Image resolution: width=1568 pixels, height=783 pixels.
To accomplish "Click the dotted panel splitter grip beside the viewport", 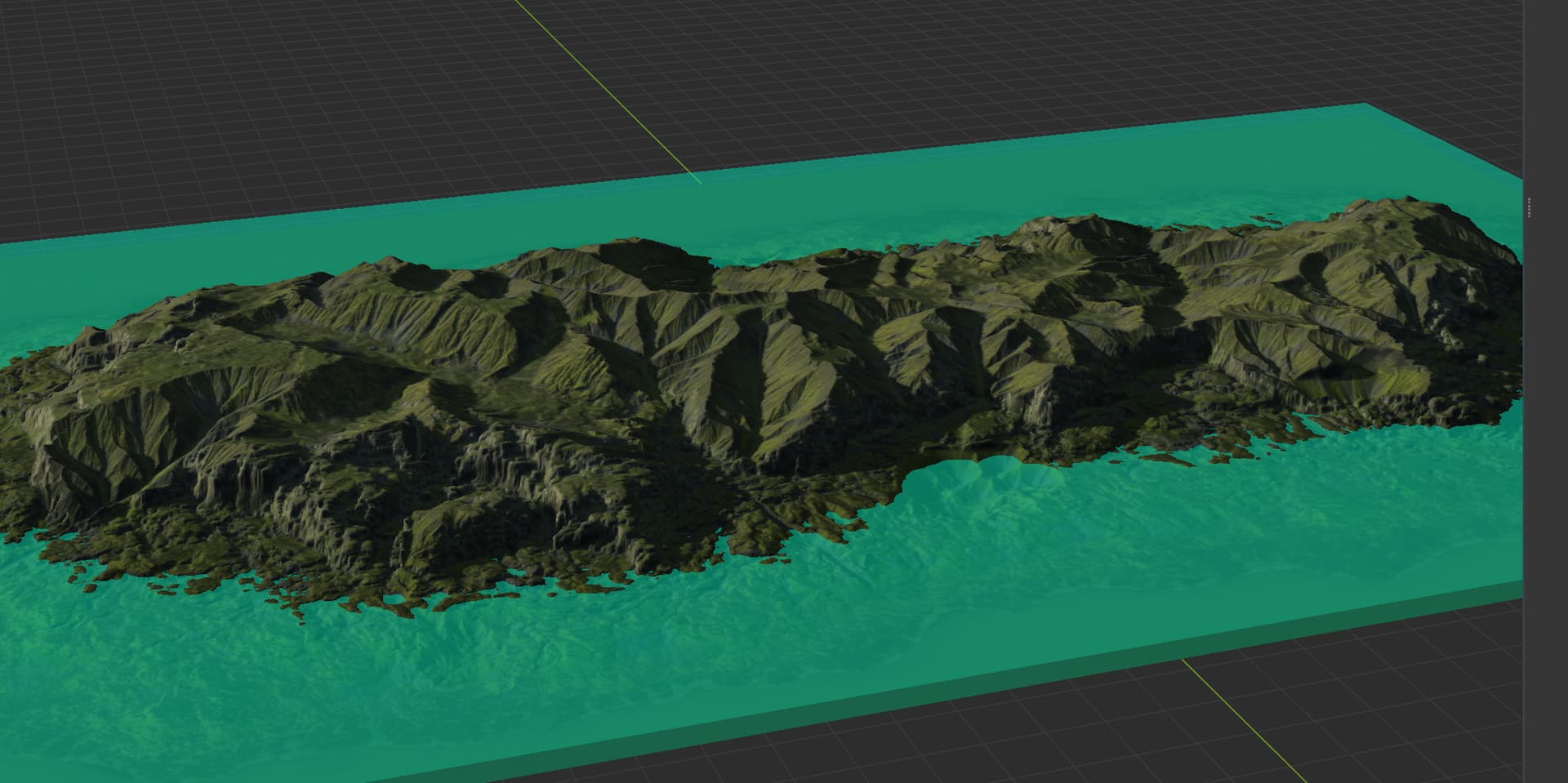I will 1529,208.
